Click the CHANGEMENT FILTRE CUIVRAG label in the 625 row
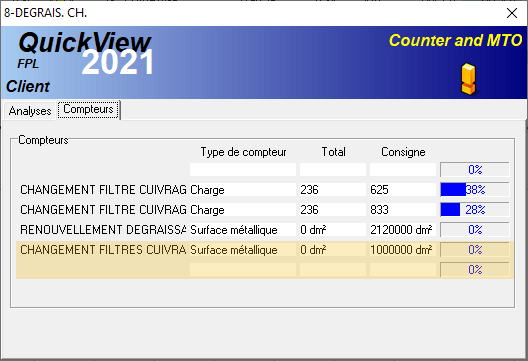Image resolution: width=528 pixels, height=361 pixels. tap(103, 190)
